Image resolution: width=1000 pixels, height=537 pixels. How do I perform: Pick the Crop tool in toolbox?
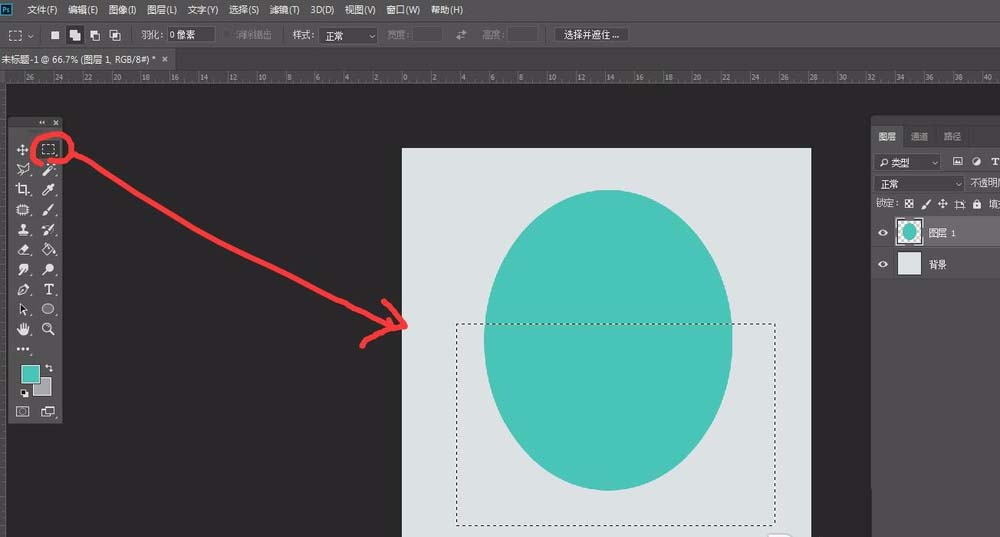pos(22,189)
